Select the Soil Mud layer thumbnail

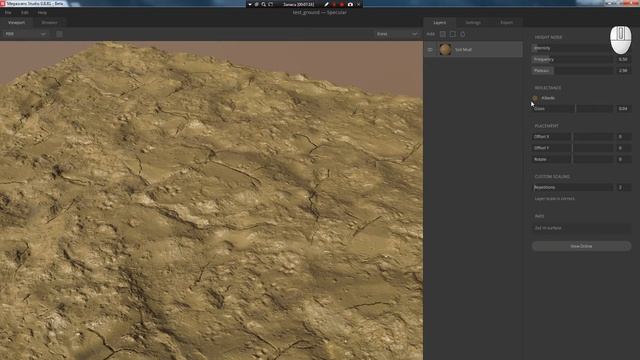445,49
